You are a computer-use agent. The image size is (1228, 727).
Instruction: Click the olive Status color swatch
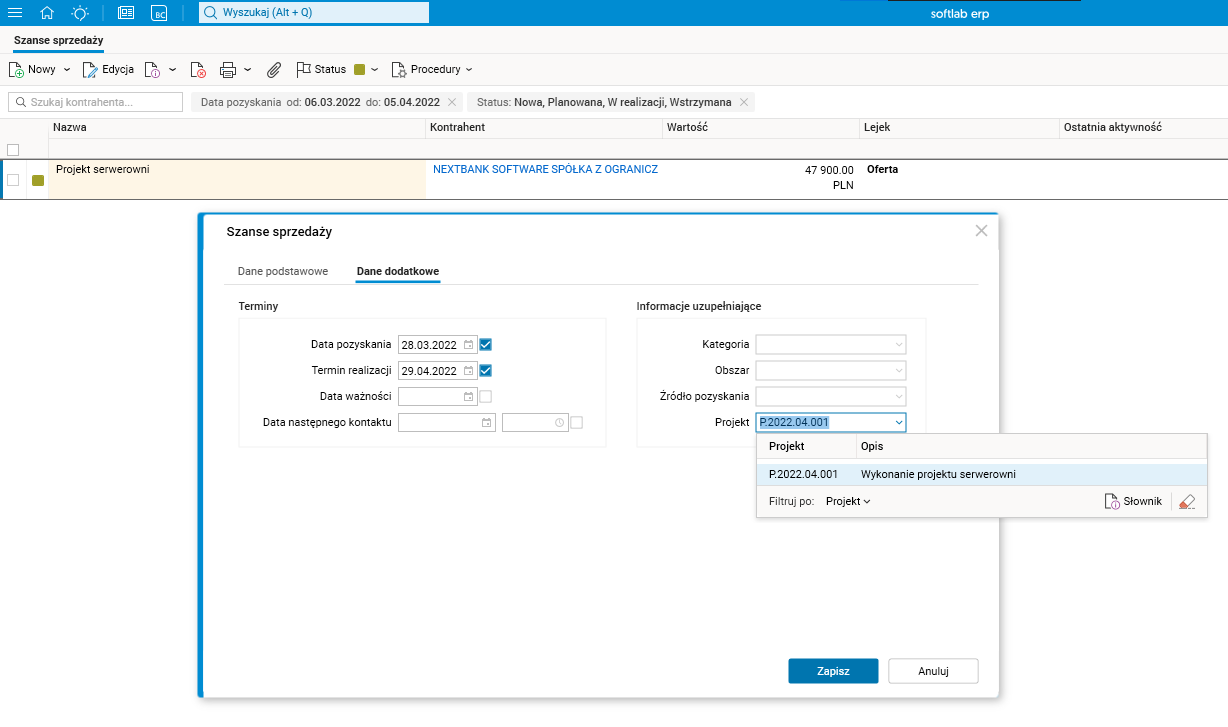(x=359, y=70)
